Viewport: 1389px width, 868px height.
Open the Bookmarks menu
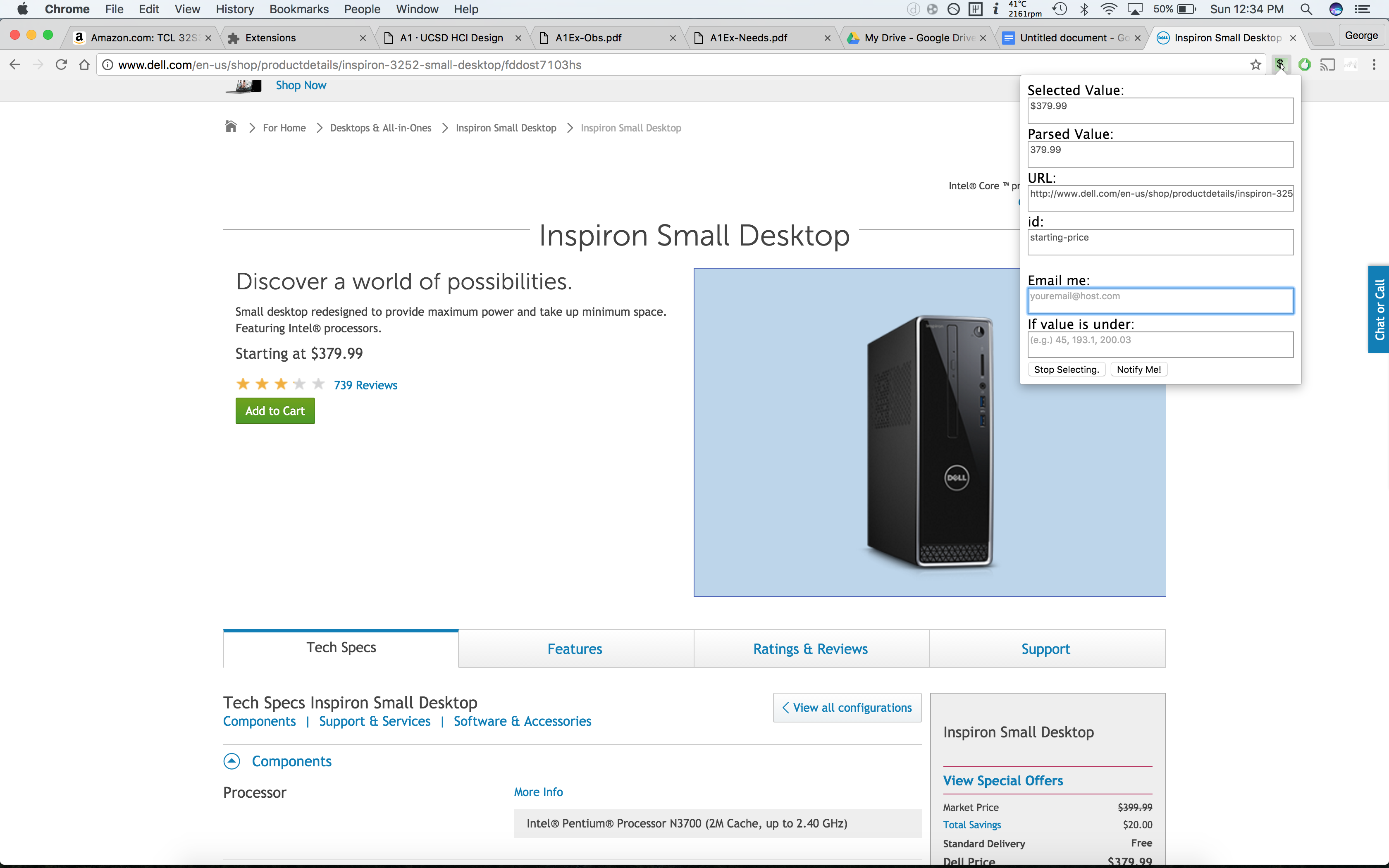(x=298, y=9)
